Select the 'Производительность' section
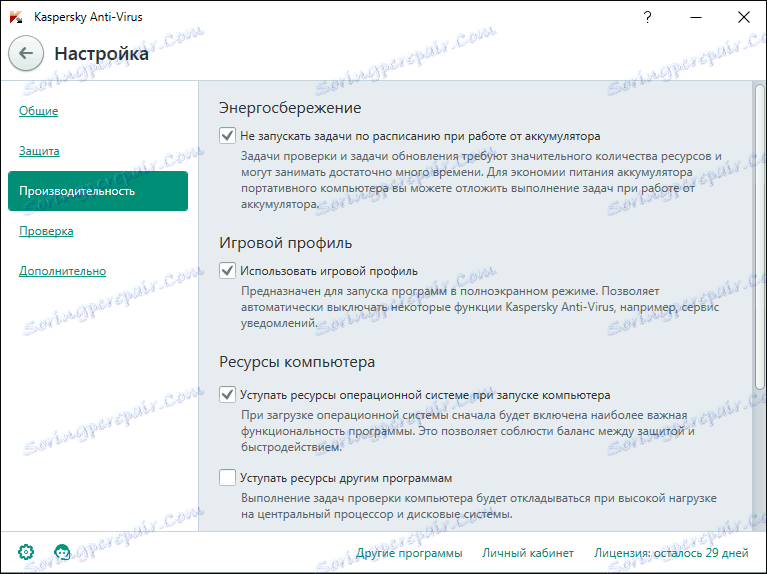 [98, 191]
